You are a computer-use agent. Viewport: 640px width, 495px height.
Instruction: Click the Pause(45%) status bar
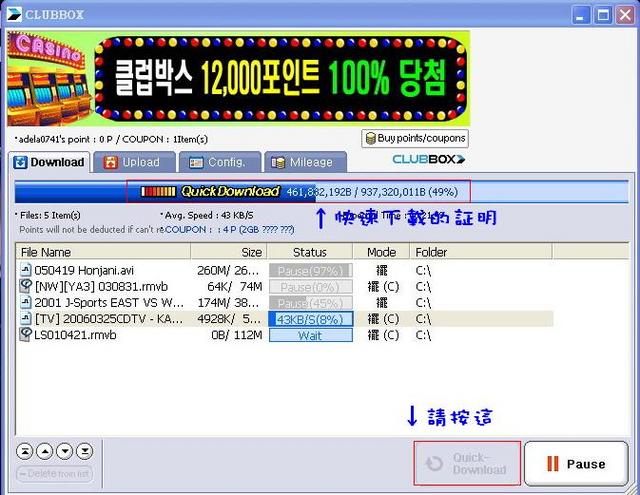[311, 303]
